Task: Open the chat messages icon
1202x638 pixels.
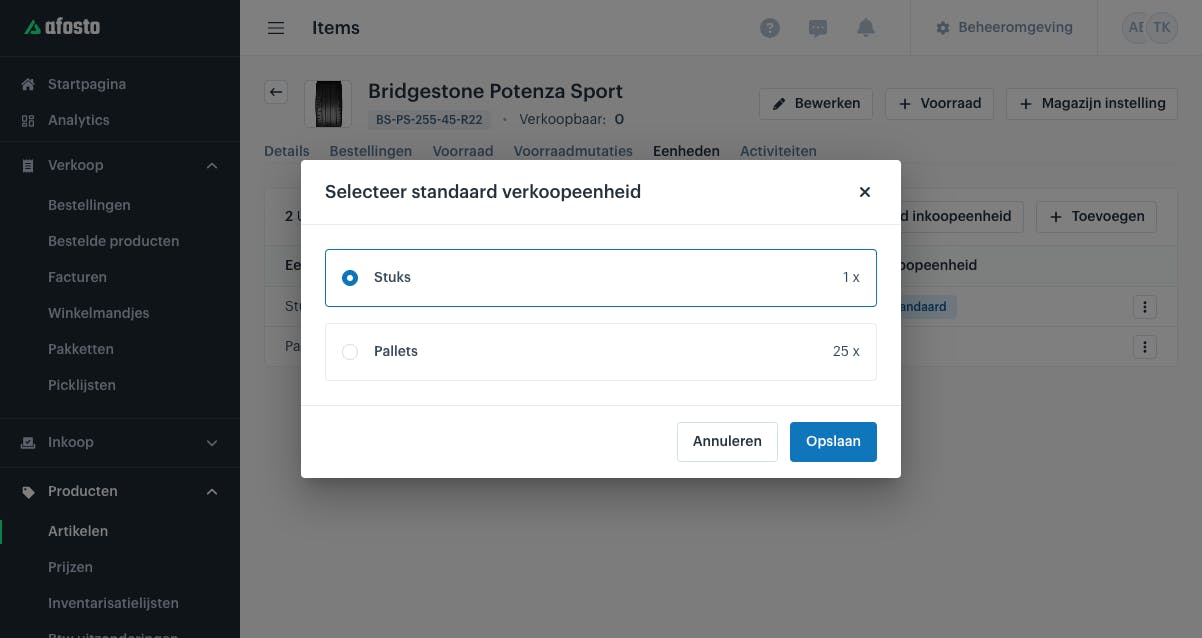Action: tap(818, 28)
